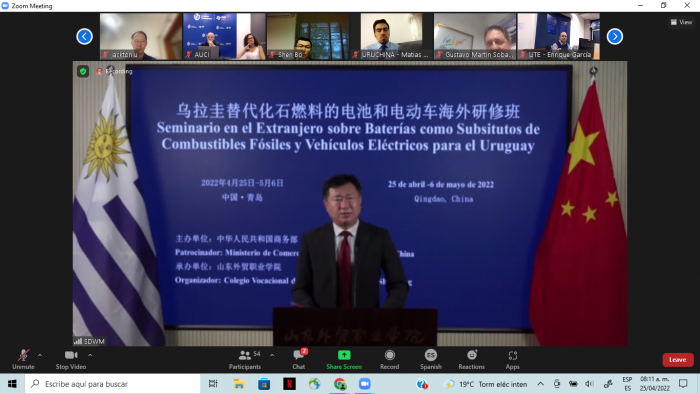Viewport: 700px width, 394px height.
Task: Open Spanish interpretation language selector
Action: tap(430, 359)
